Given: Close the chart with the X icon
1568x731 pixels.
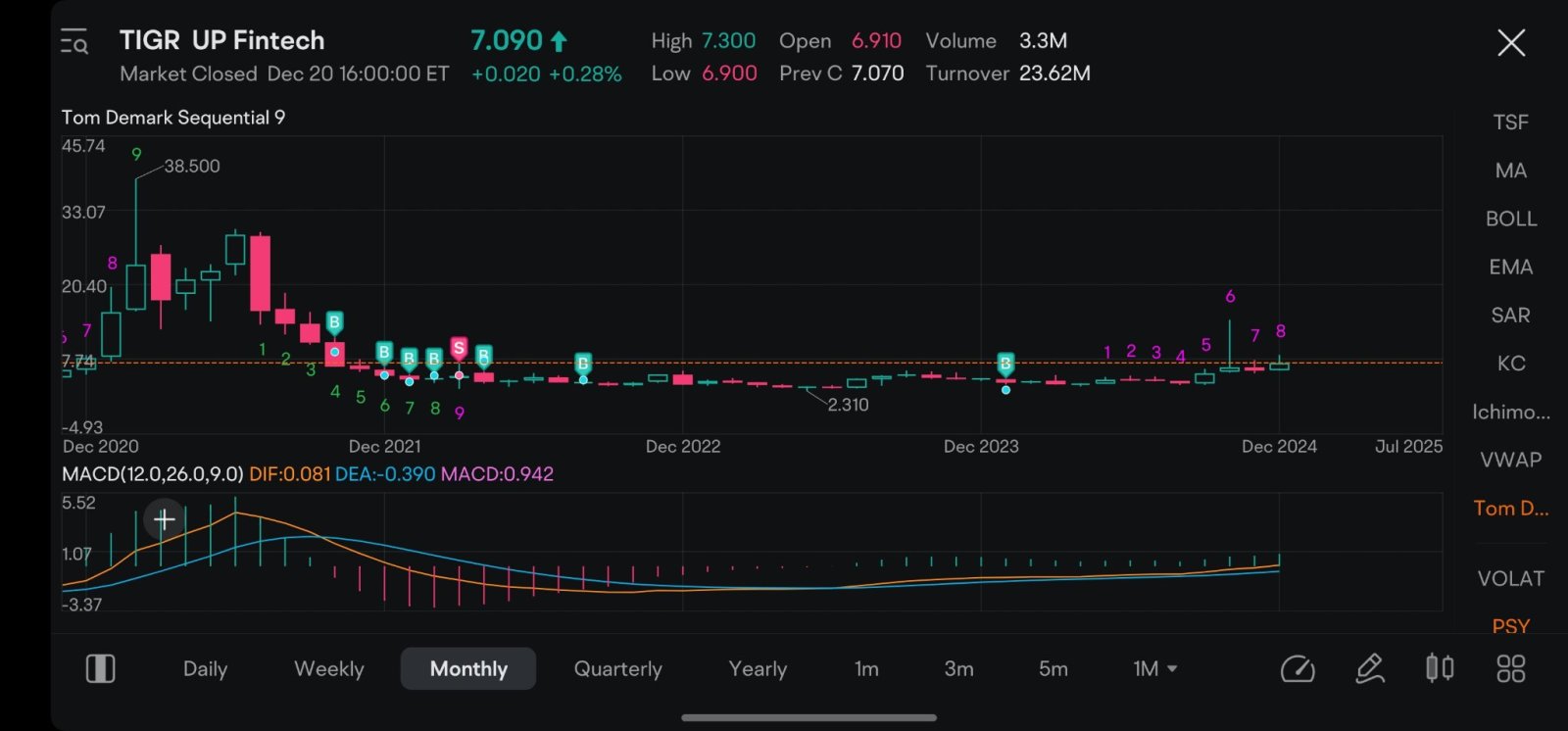Looking at the screenshot, I should [x=1511, y=42].
